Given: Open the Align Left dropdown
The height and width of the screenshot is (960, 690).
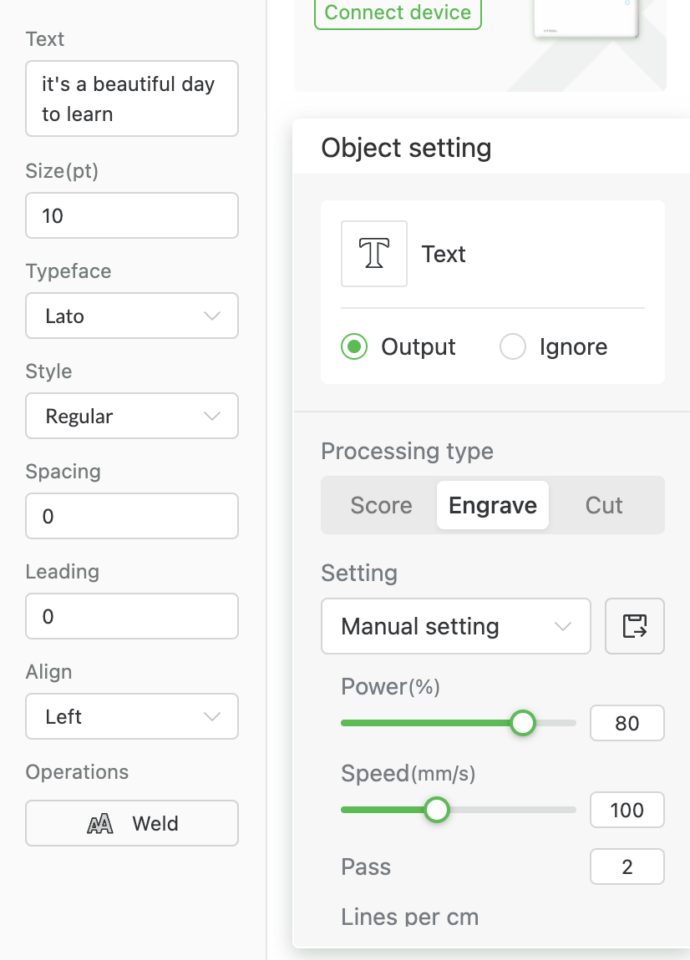Looking at the screenshot, I should pyautogui.click(x=132, y=717).
